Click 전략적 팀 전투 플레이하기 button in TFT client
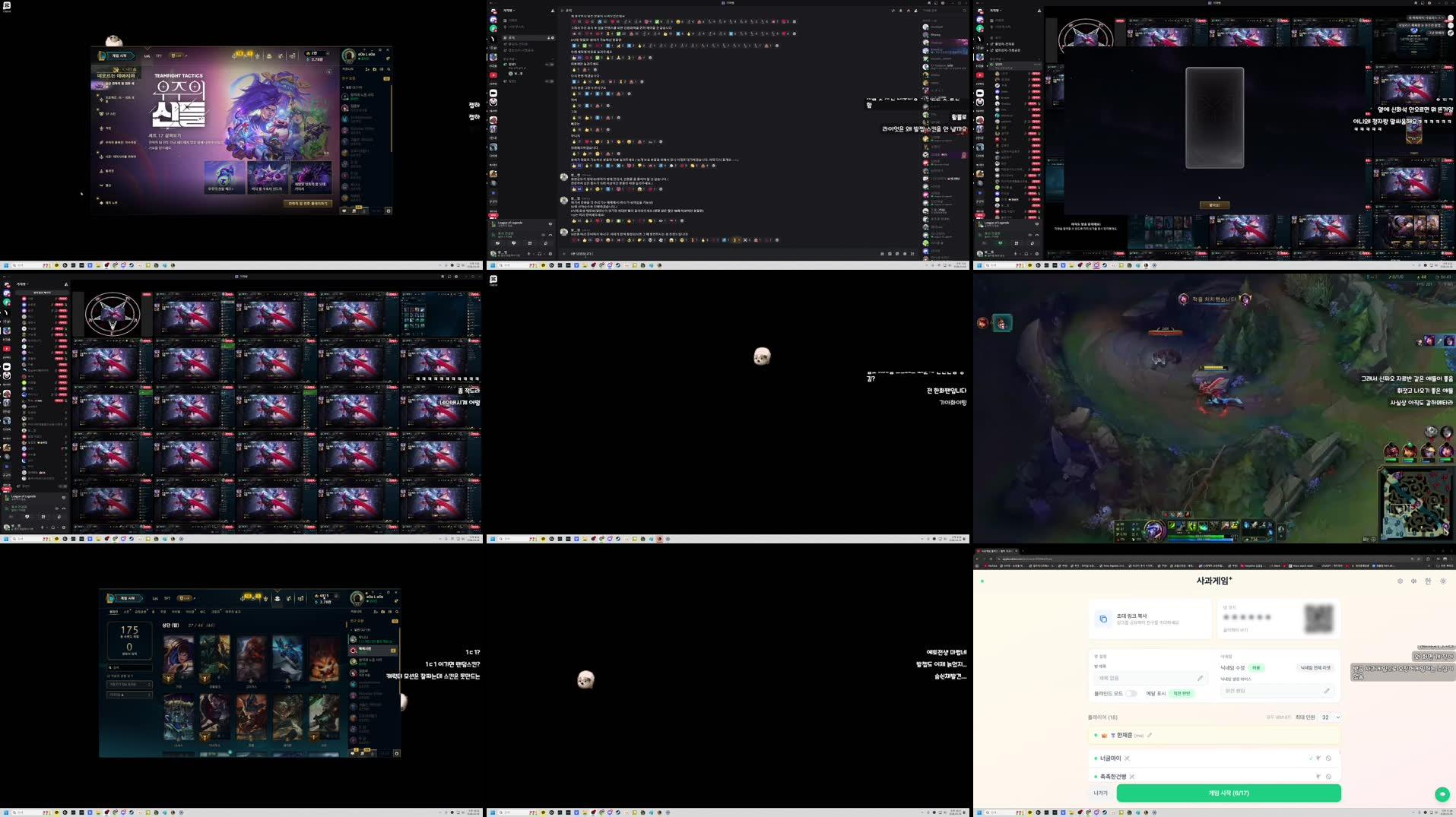The image size is (1456, 817). tap(308, 204)
